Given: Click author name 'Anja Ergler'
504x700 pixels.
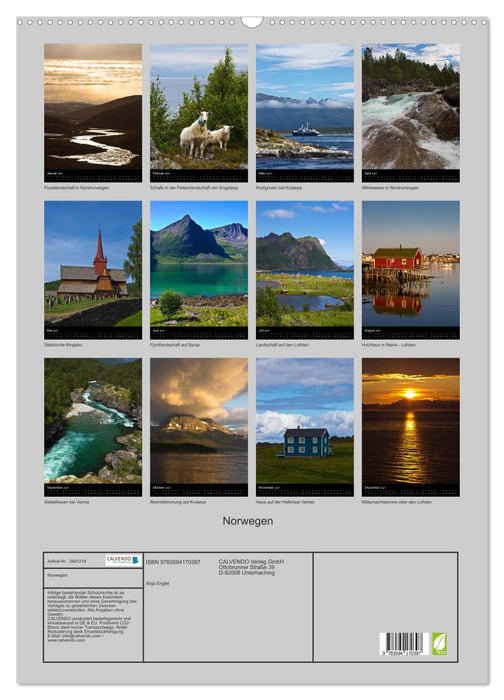Looking at the screenshot, I should tap(158, 583).
